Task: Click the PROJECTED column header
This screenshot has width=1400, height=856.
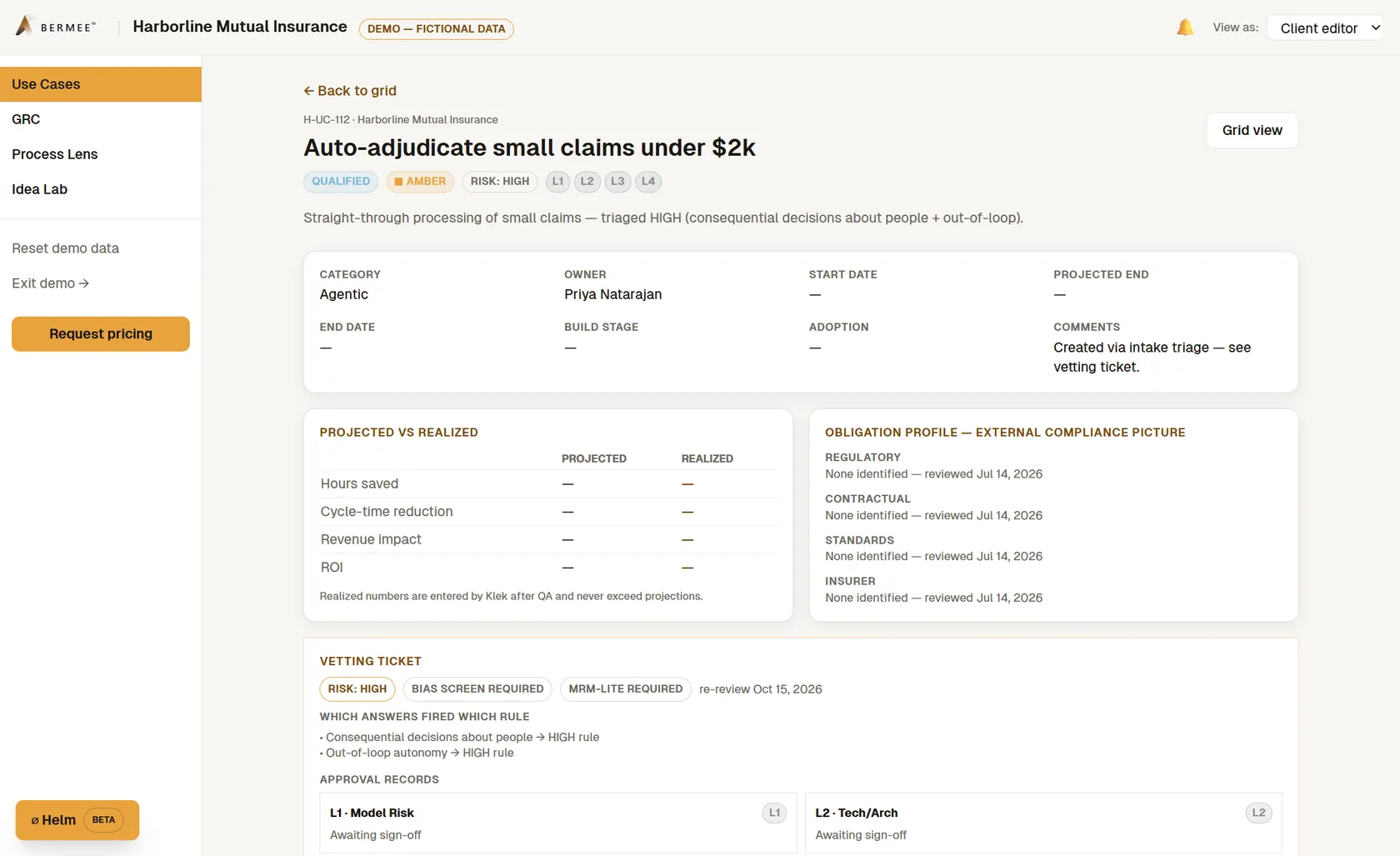Action: point(594,458)
